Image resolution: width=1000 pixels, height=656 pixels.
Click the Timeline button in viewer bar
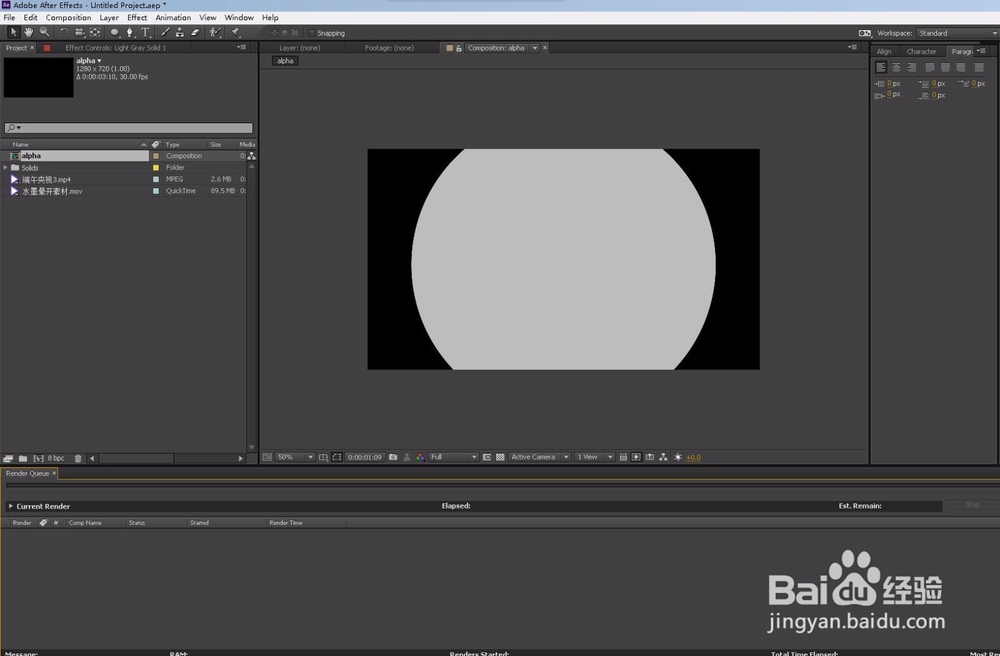(649, 457)
